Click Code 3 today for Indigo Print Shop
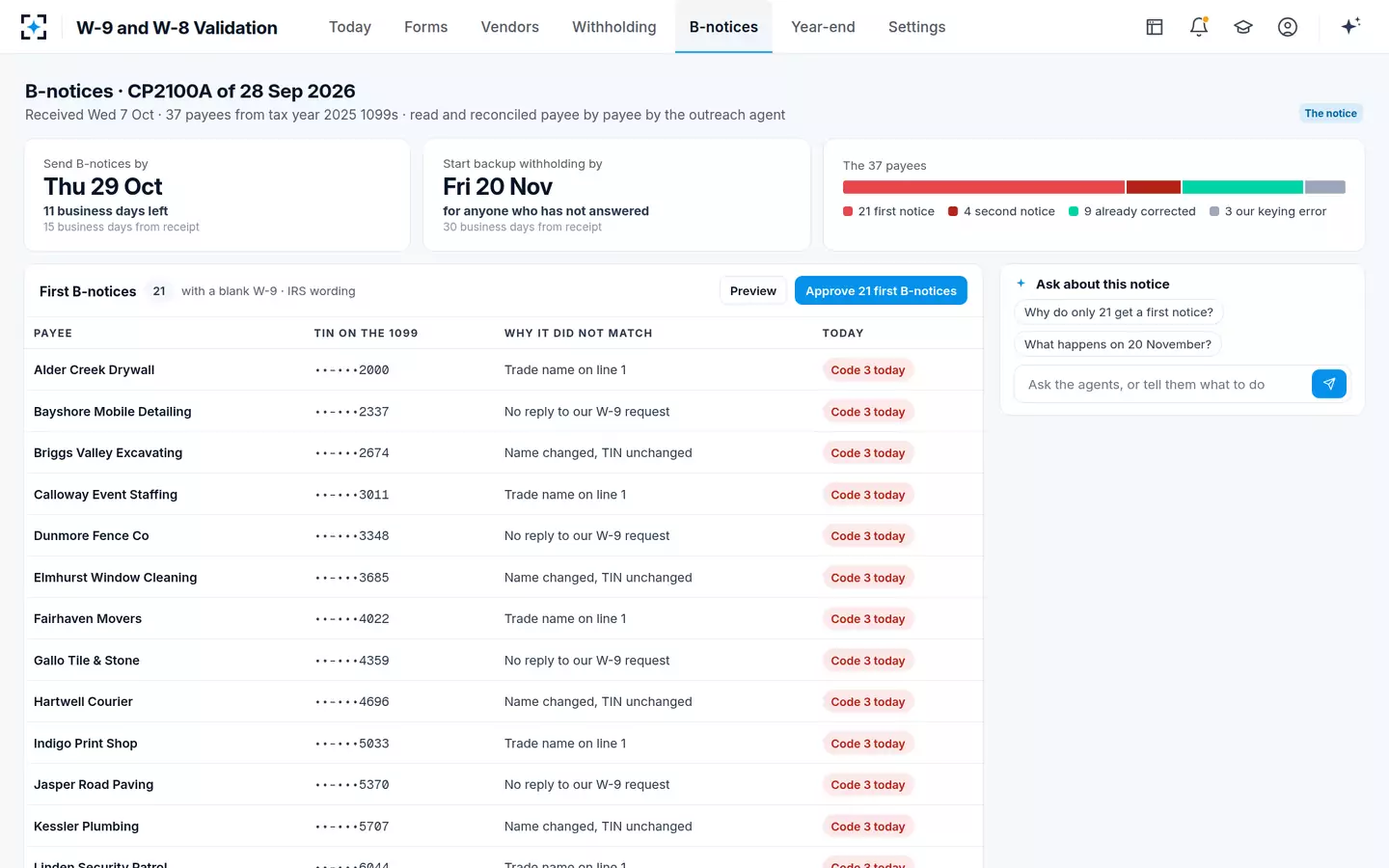The height and width of the screenshot is (868, 1389). click(x=868, y=744)
